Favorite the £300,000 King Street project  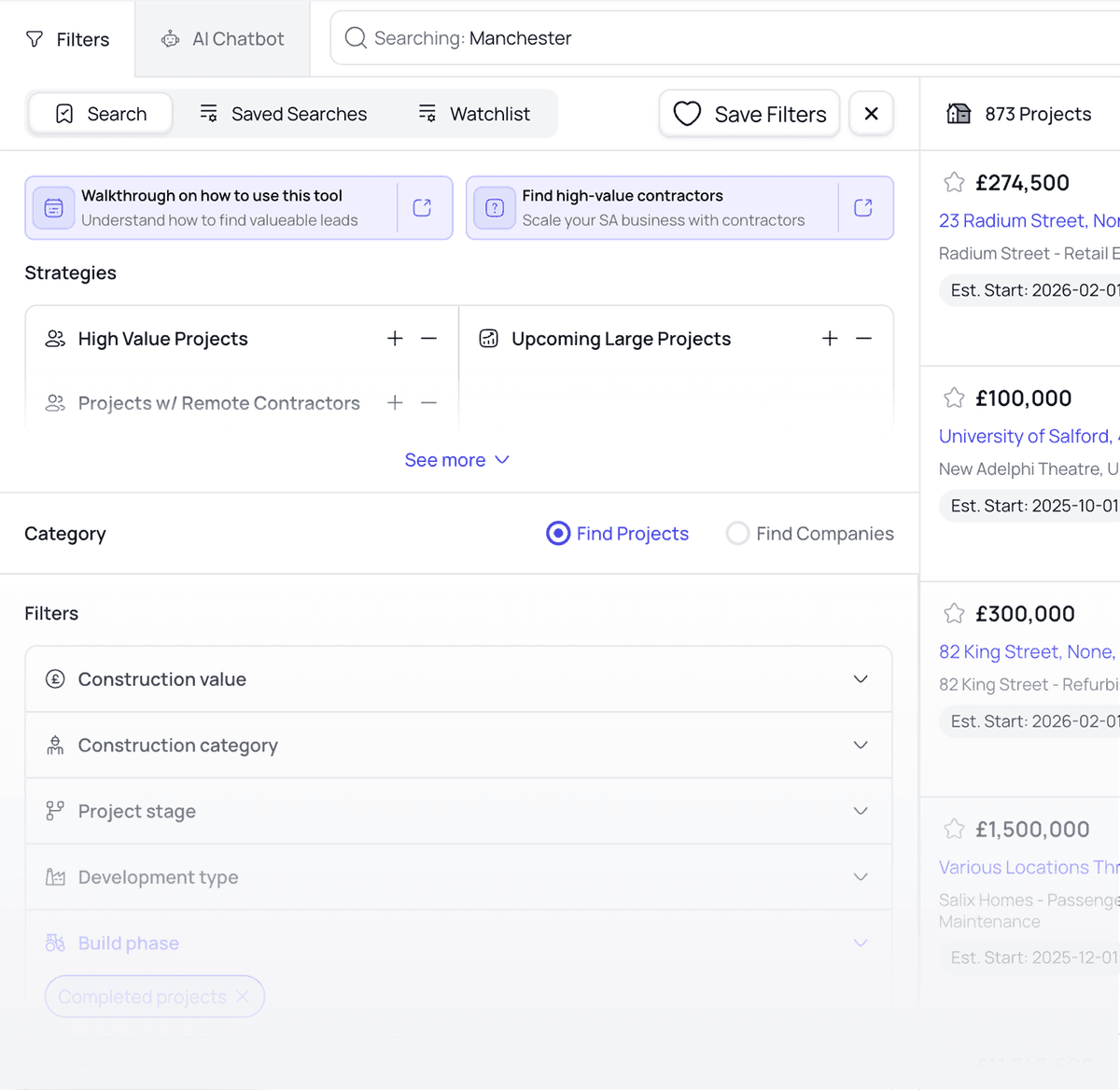tap(954, 614)
